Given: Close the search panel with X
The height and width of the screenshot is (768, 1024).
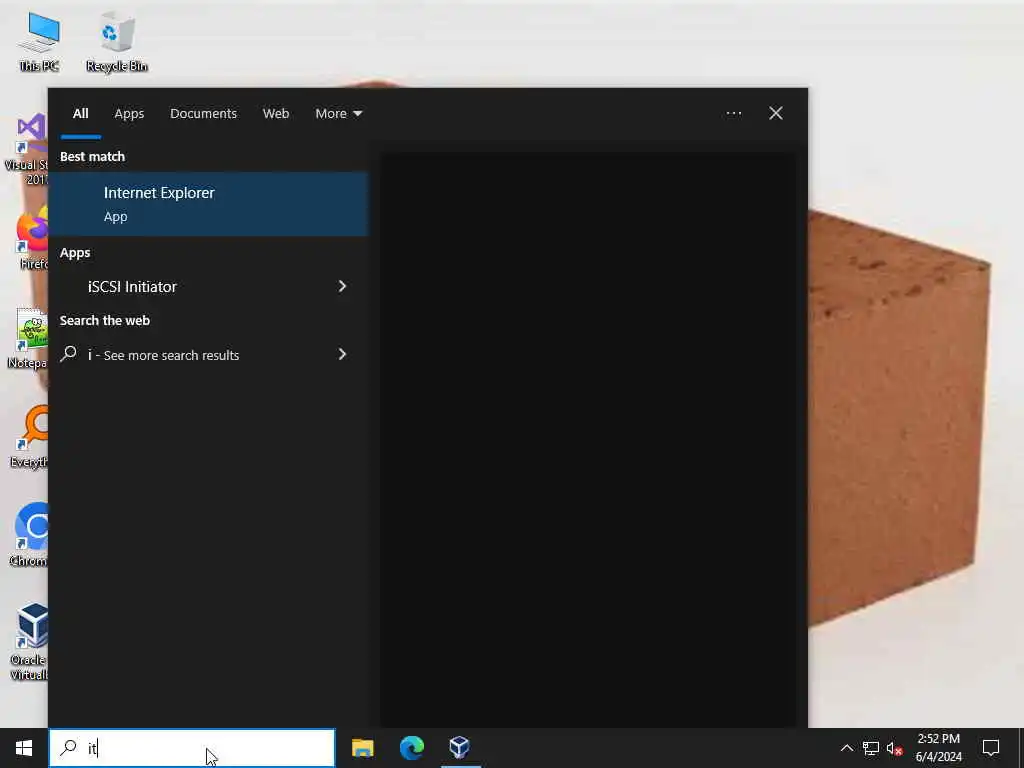Looking at the screenshot, I should pos(776,114).
